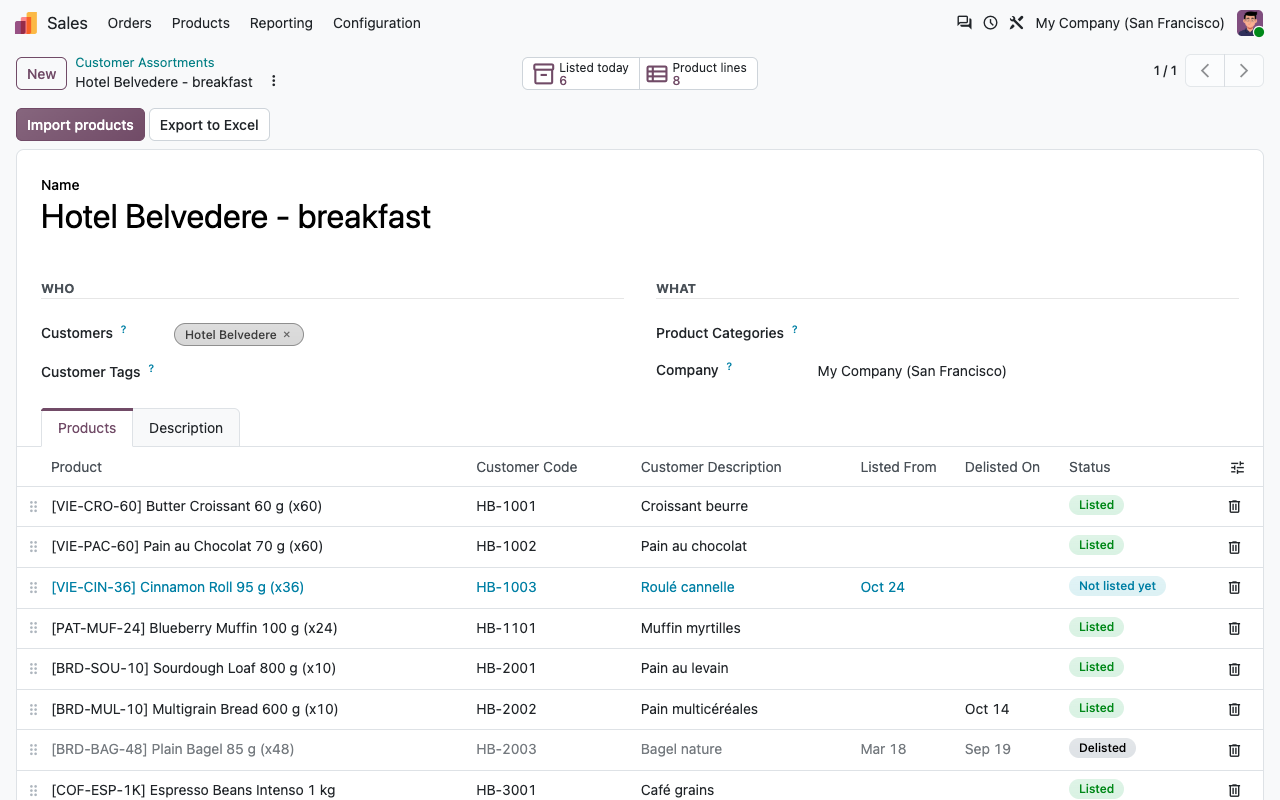Delete the Sourdough Loaf line

[1234, 669]
